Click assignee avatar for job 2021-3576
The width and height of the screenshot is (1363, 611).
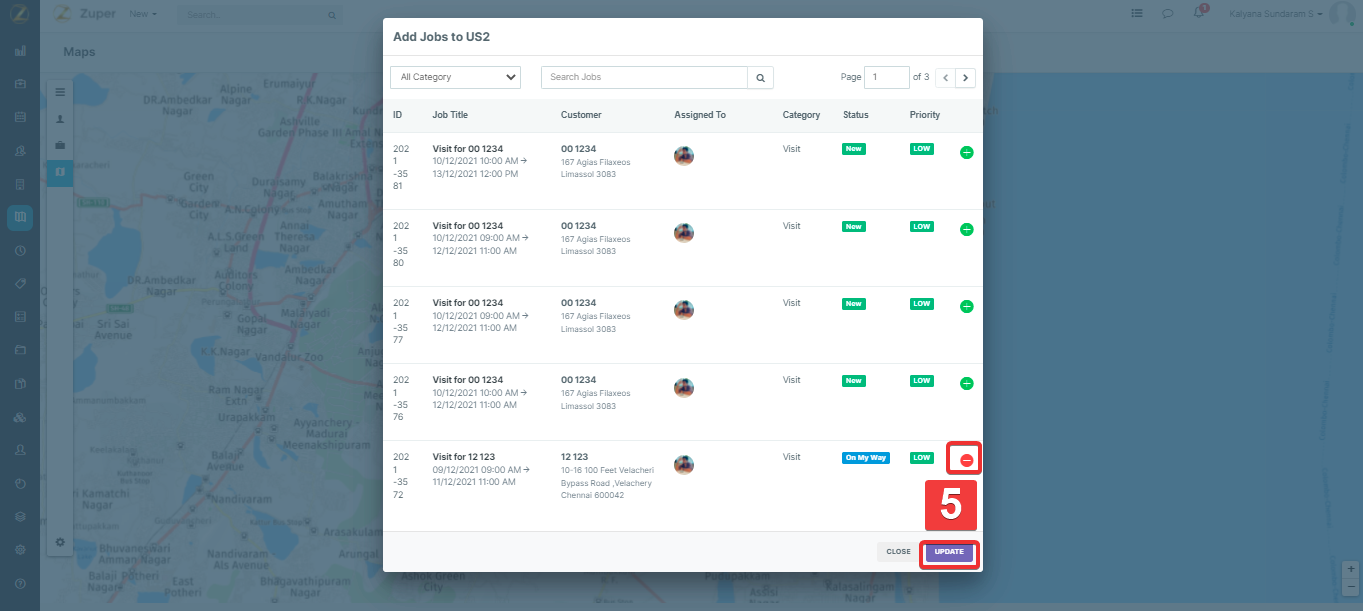[684, 386]
